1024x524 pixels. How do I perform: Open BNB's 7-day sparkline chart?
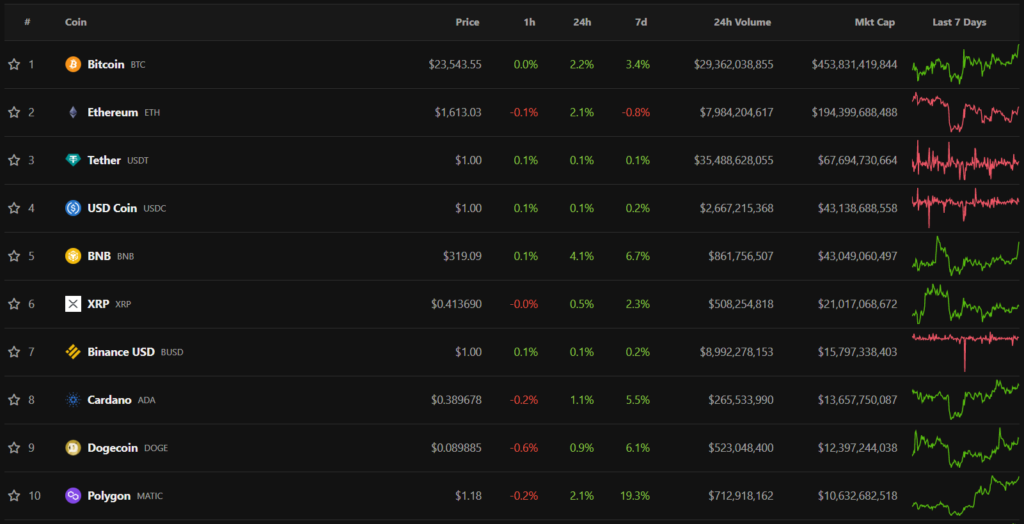[966, 256]
